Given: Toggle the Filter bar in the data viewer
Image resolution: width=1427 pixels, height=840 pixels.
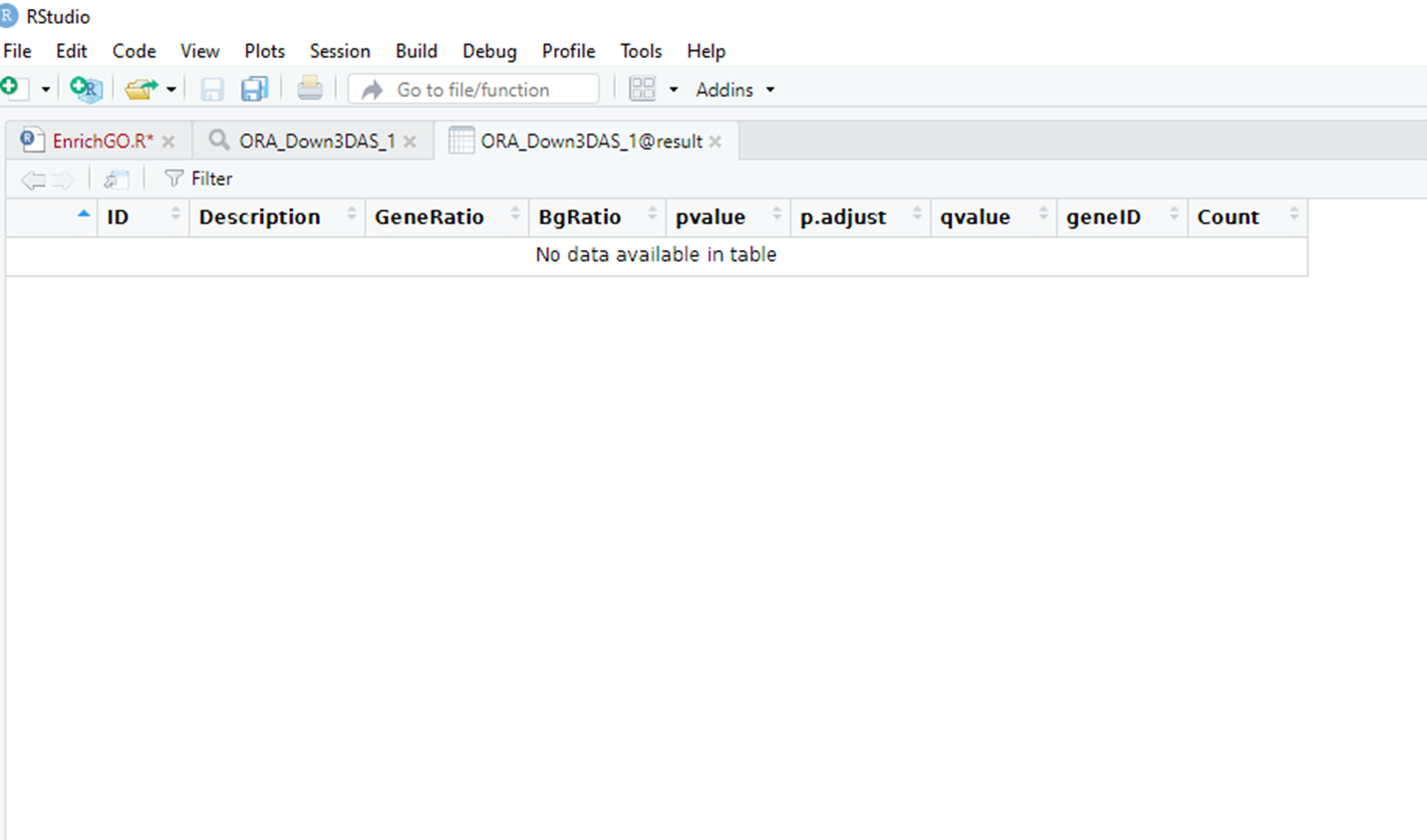Looking at the screenshot, I should click(197, 178).
